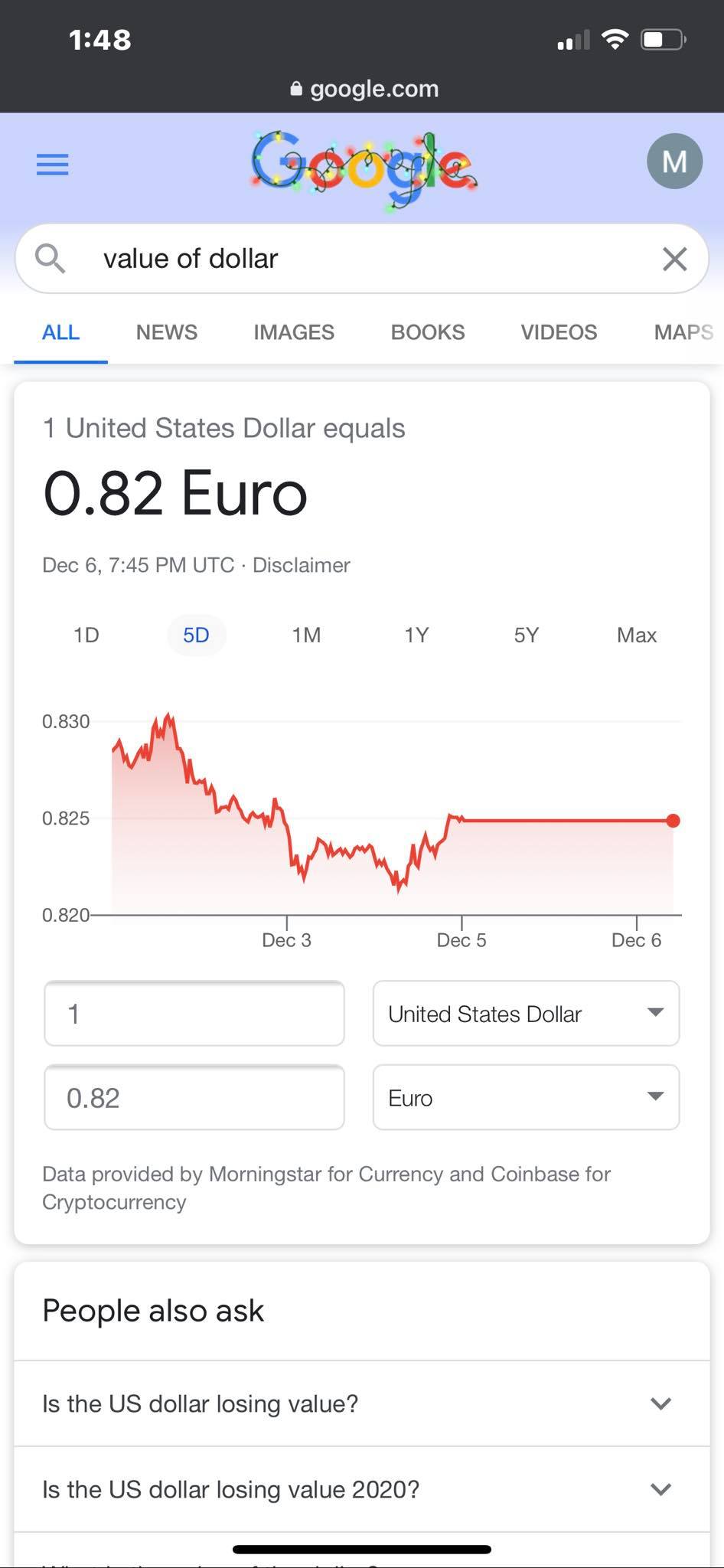Screen dimensions: 724x1568
Task: Open the United States Dollar currency dropdown
Action: (526, 1014)
